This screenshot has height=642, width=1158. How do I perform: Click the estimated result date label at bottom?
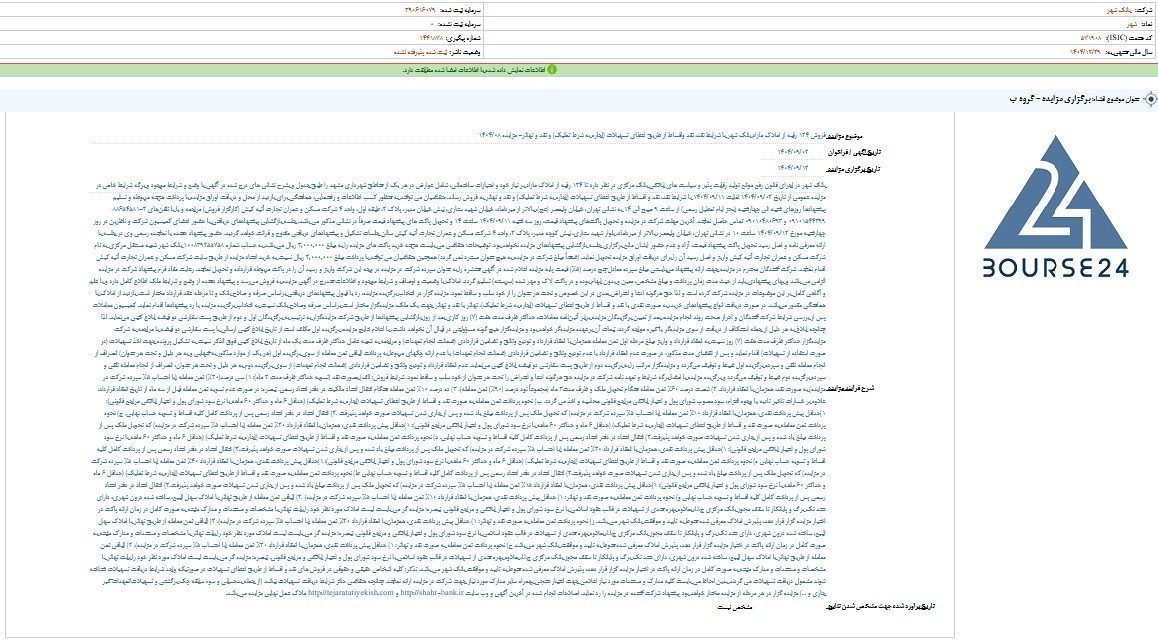(881, 607)
